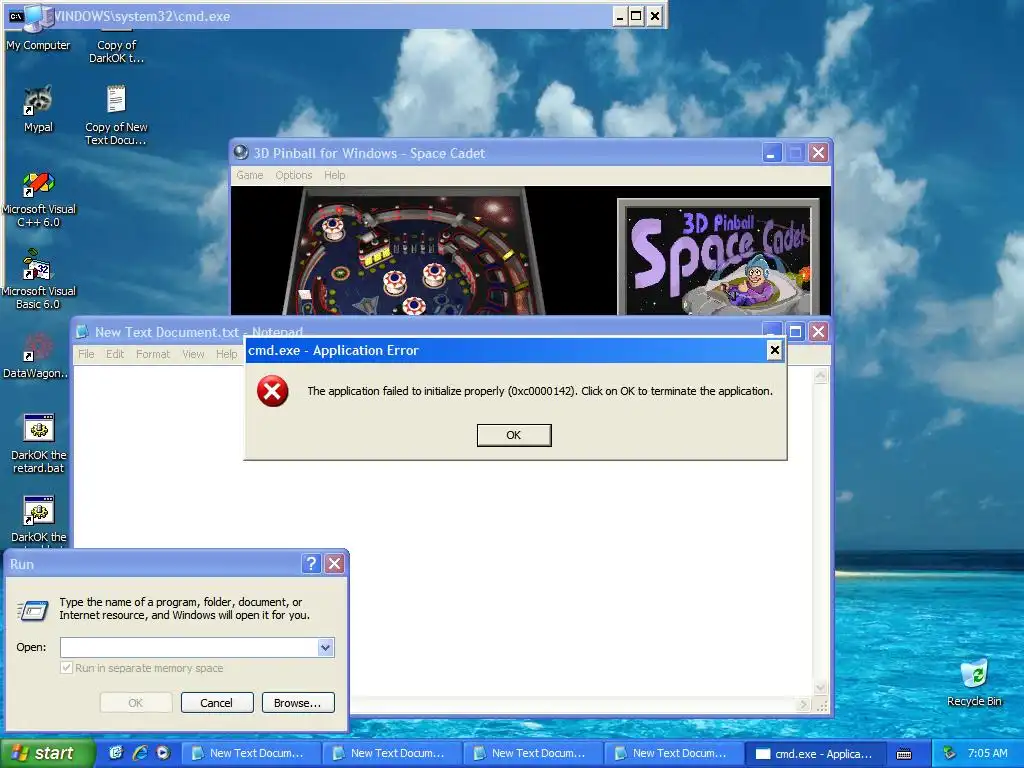
Task: Click the Show Desktop quick launch icon
Action: pyautogui.click(x=116, y=753)
